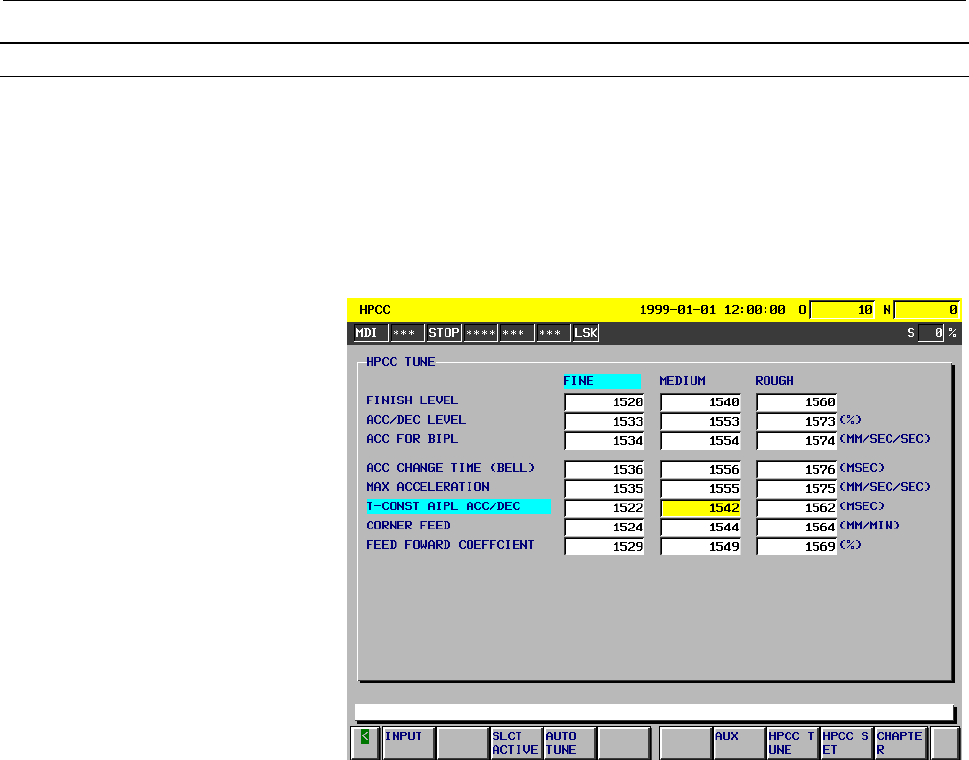Select Feed Forward Coefficient field 1549
969x760 pixels.
click(700, 546)
